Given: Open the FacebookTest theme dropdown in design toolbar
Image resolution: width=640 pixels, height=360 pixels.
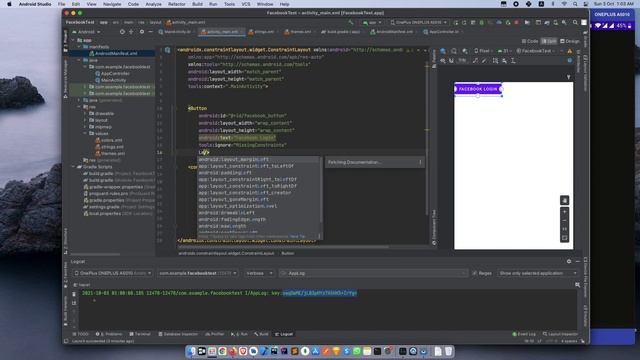Looking at the screenshot, I should click(535, 51).
